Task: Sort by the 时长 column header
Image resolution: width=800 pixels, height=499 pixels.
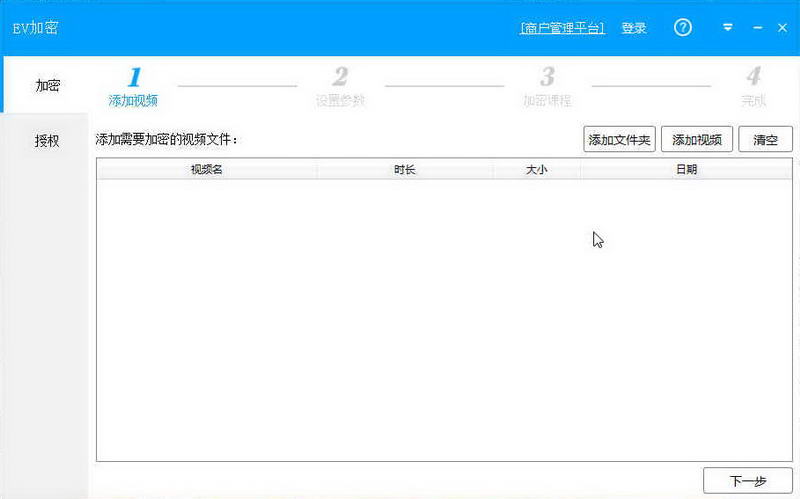Action: (x=405, y=169)
